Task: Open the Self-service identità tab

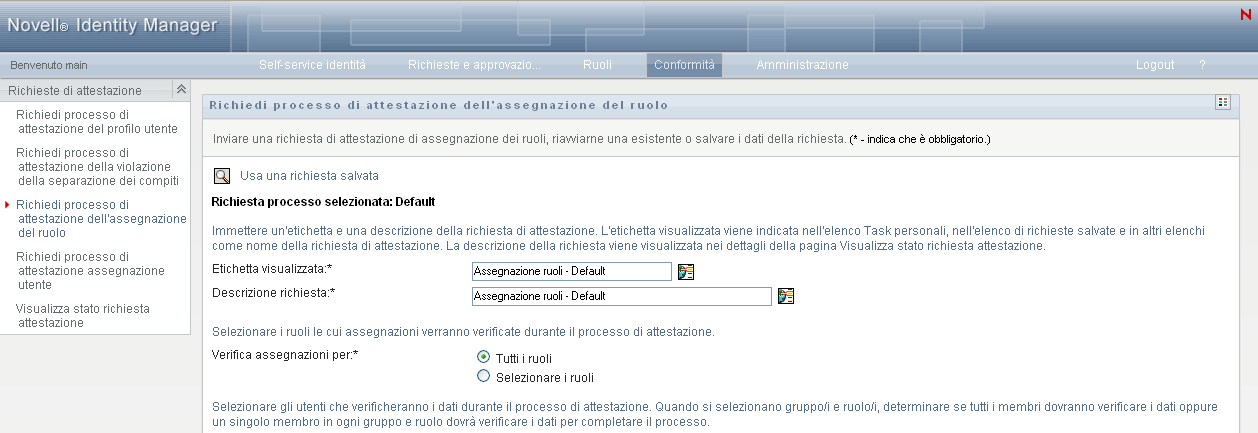Action: 312,65
